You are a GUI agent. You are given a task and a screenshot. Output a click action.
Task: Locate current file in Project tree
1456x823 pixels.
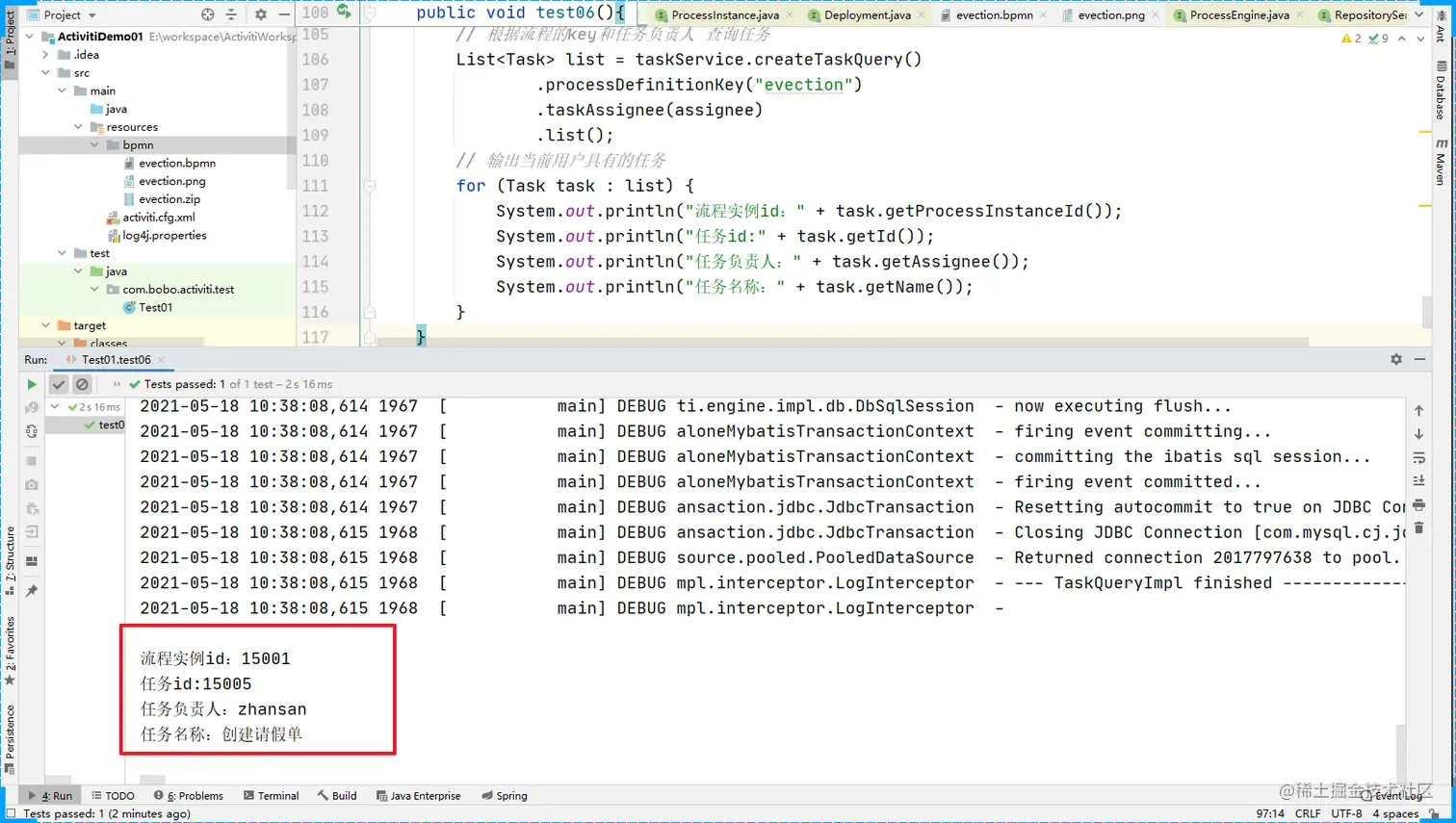pyautogui.click(x=208, y=14)
